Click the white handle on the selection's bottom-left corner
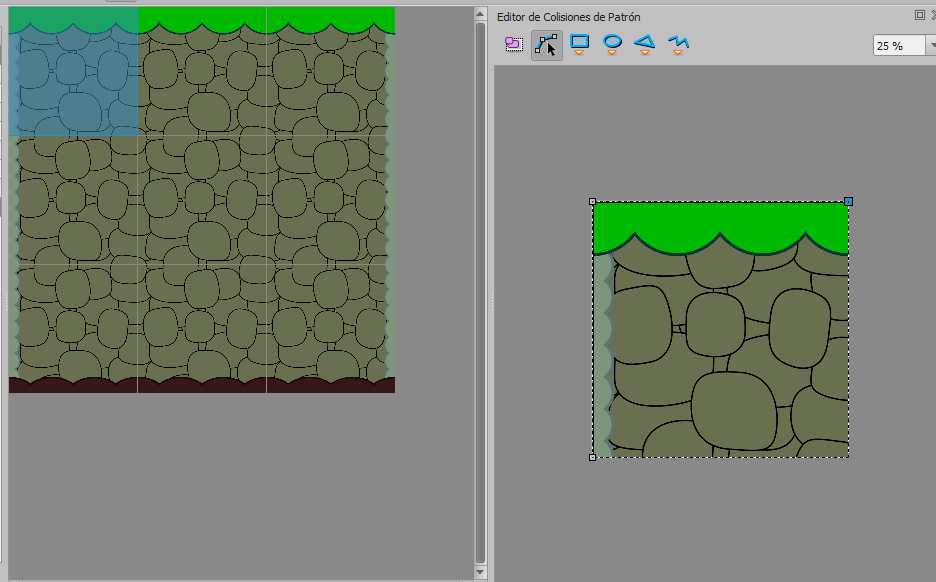This screenshot has width=936, height=582. tap(592, 458)
